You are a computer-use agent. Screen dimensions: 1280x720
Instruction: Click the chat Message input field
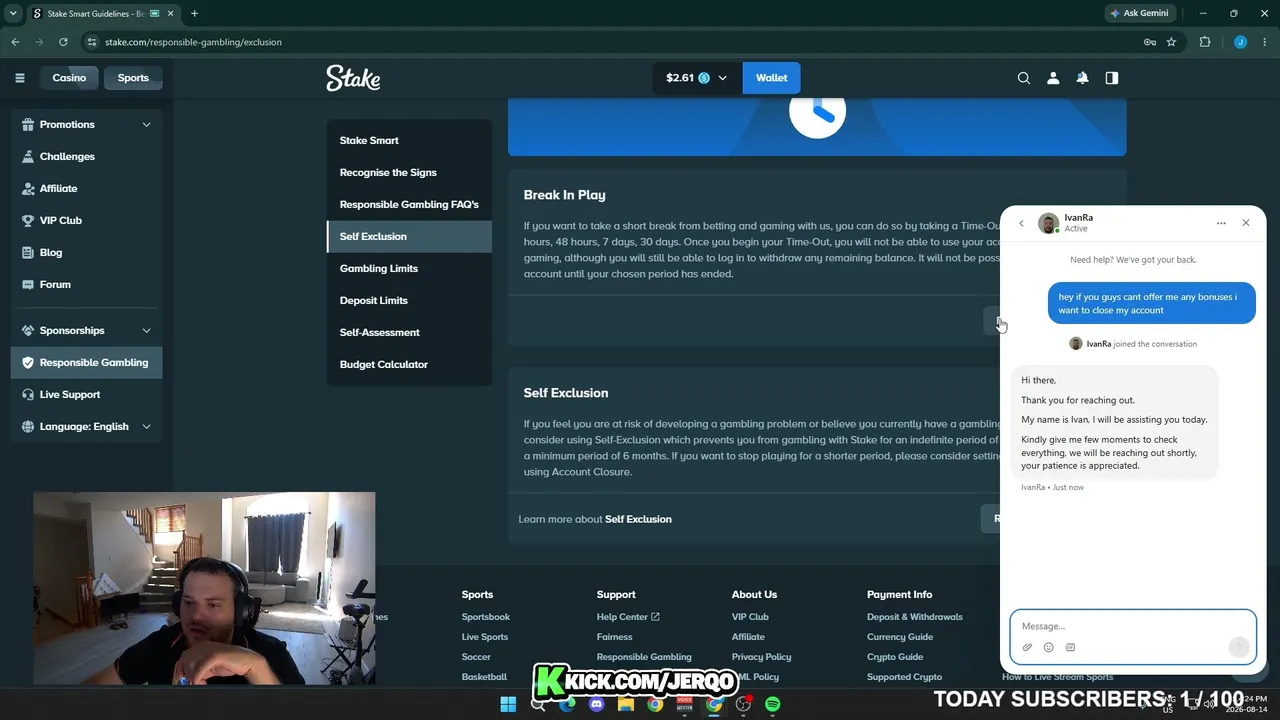1133,626
